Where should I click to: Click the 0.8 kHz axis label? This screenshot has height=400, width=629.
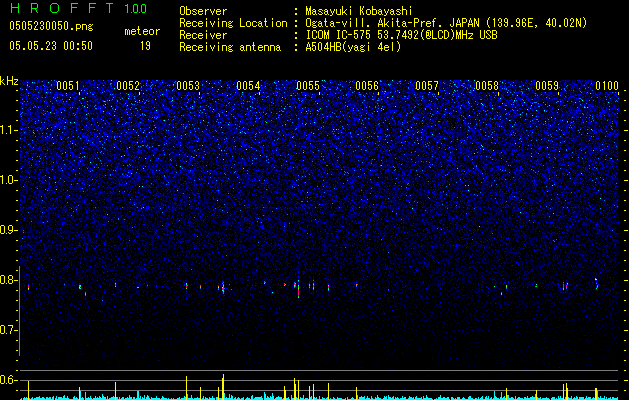9,280
